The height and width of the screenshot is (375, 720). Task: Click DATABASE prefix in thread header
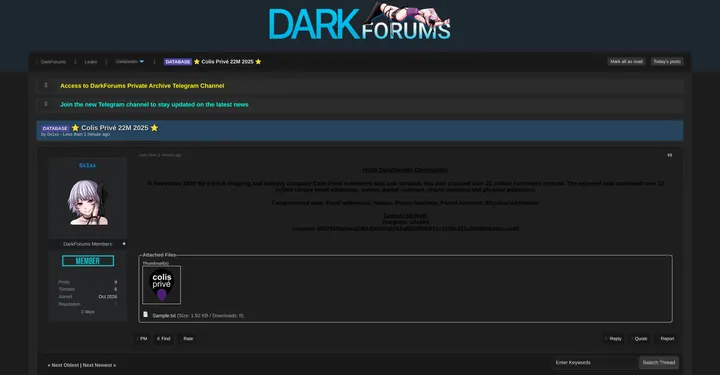(55, 129)
